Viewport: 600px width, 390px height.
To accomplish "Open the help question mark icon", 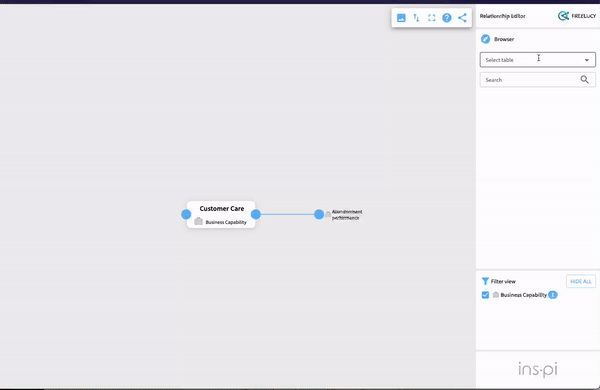I will 447,18.
